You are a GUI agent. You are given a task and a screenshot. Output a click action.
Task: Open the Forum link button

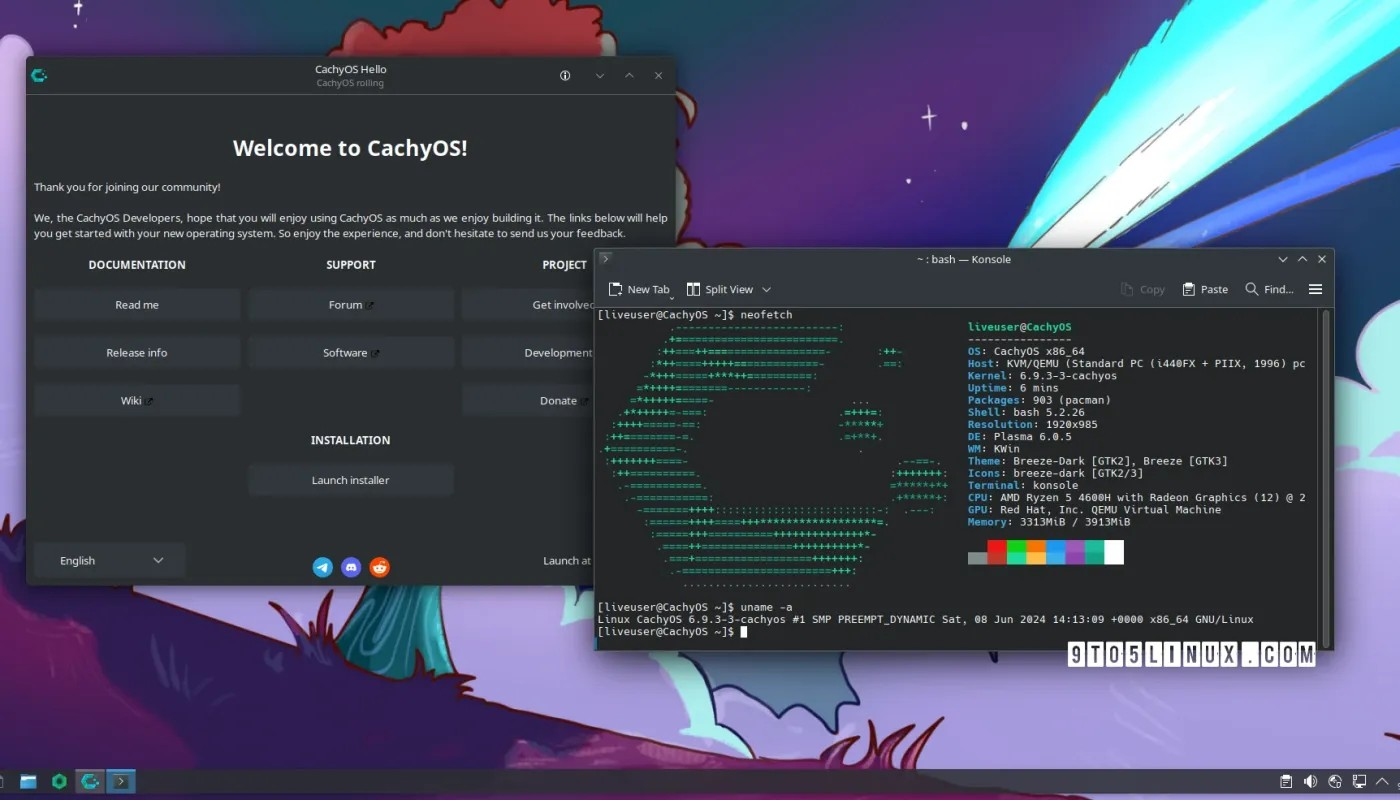point(351,305)
